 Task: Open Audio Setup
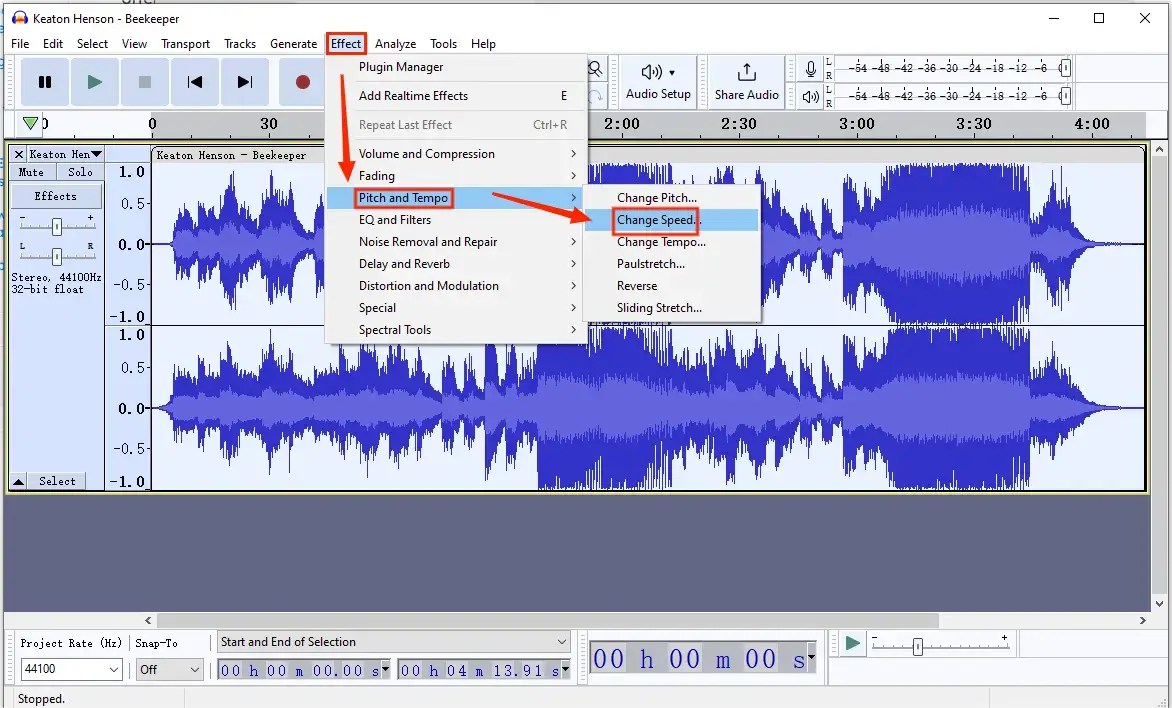pyautogui.click(x=658, y=82)
